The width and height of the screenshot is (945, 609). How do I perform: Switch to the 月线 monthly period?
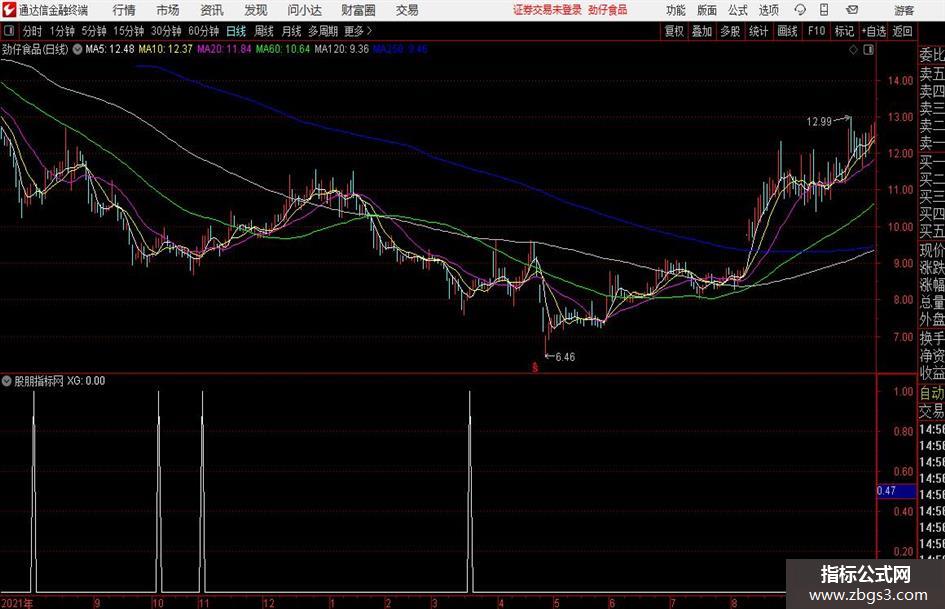(291, 31)
